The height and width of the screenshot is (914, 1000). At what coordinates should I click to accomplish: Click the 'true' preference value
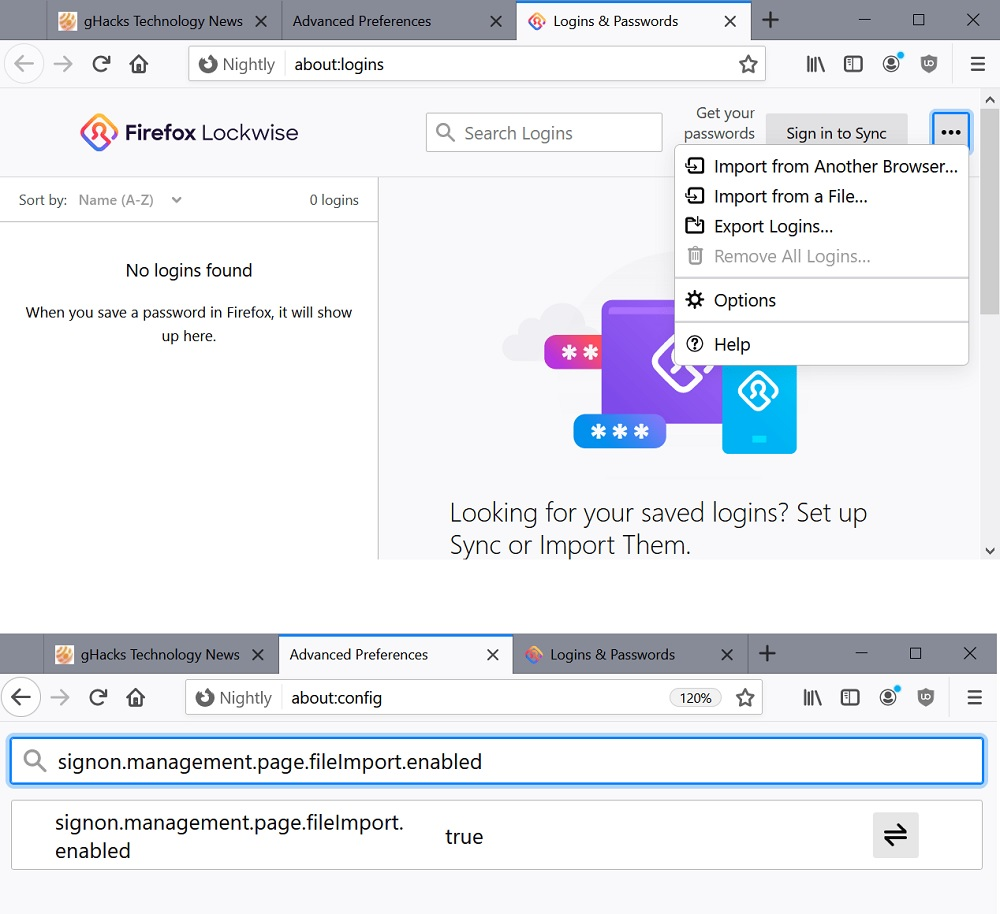tap(464, 836)
